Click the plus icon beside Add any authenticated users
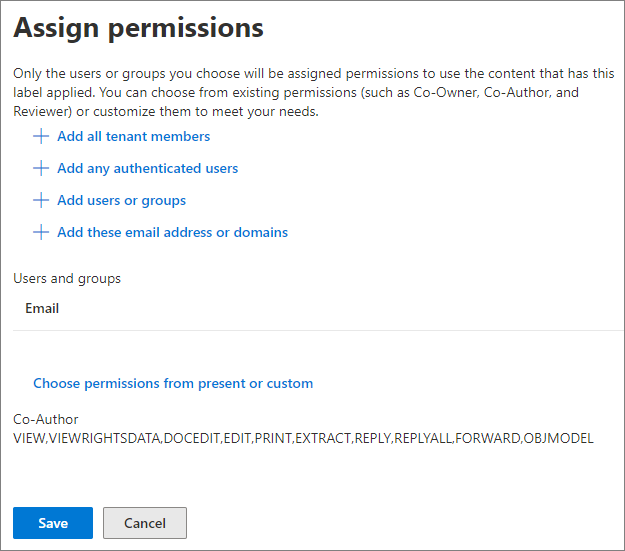 tap(41, 168)
